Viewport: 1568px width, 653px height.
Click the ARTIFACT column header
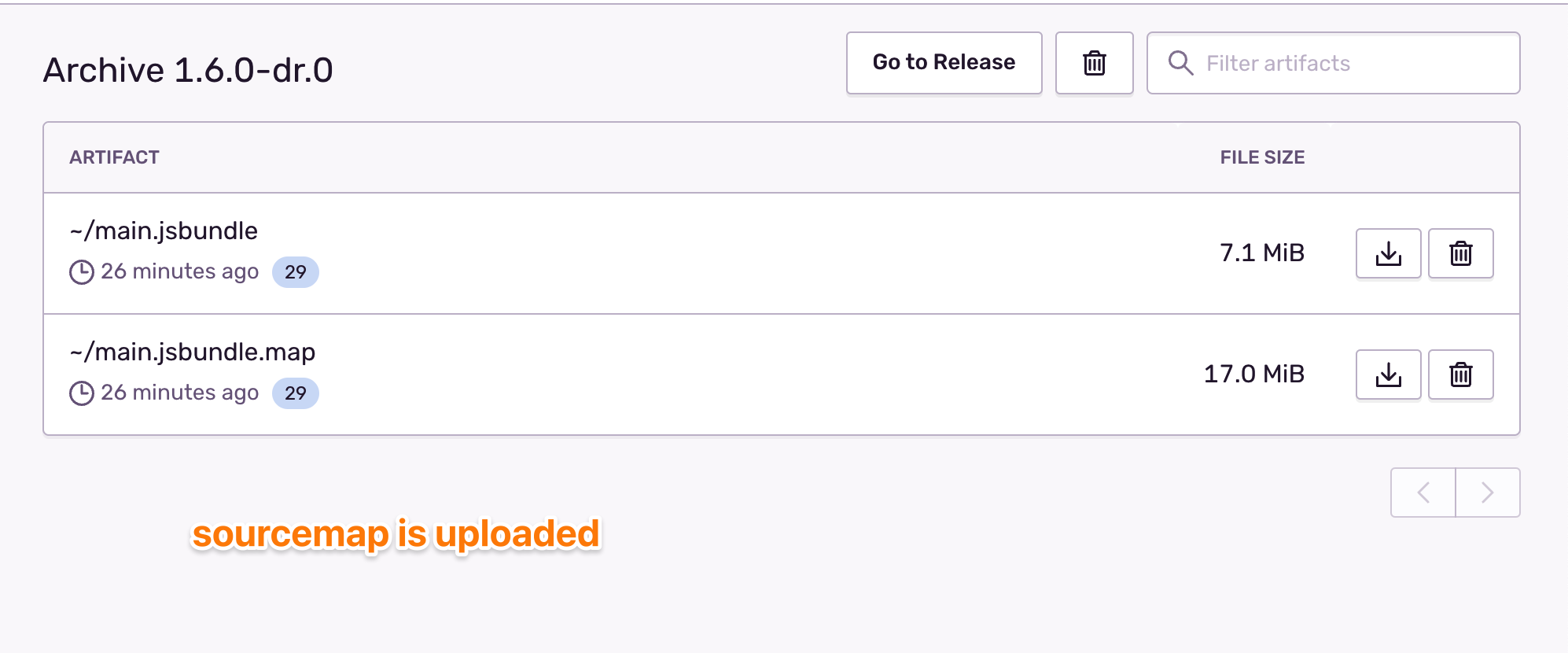(x=114, y=157)
